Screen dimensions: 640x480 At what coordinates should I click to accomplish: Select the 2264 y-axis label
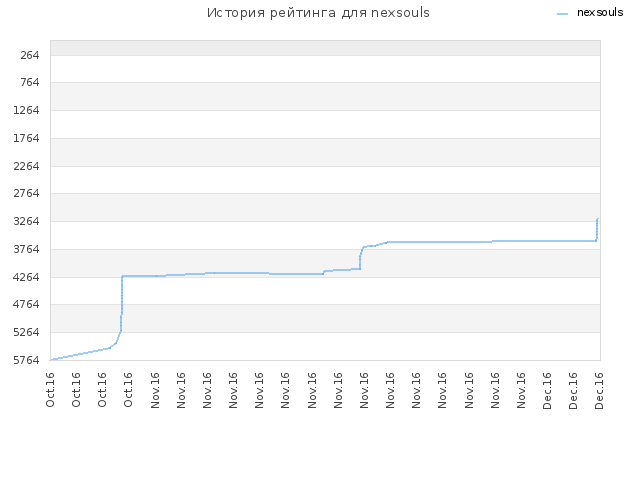[x=27, y=166]
